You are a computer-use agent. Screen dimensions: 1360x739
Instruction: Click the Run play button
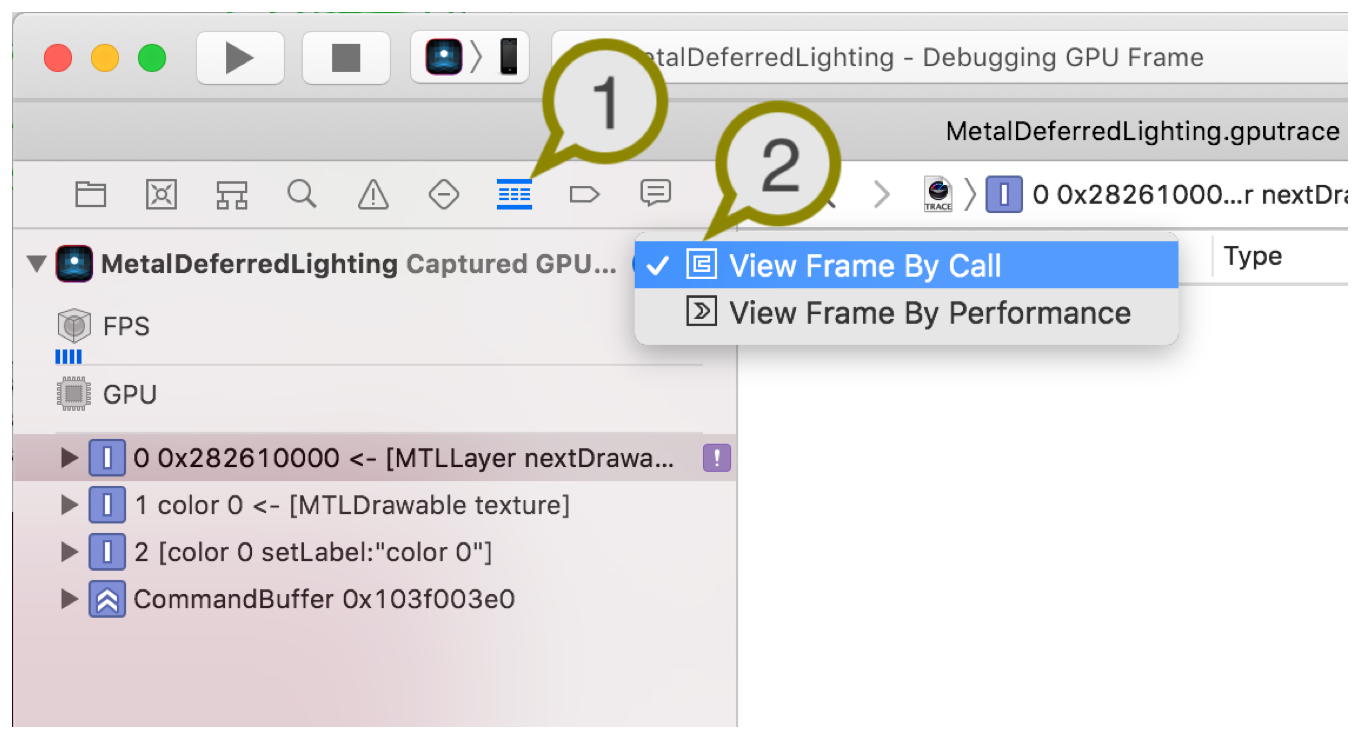240,58
